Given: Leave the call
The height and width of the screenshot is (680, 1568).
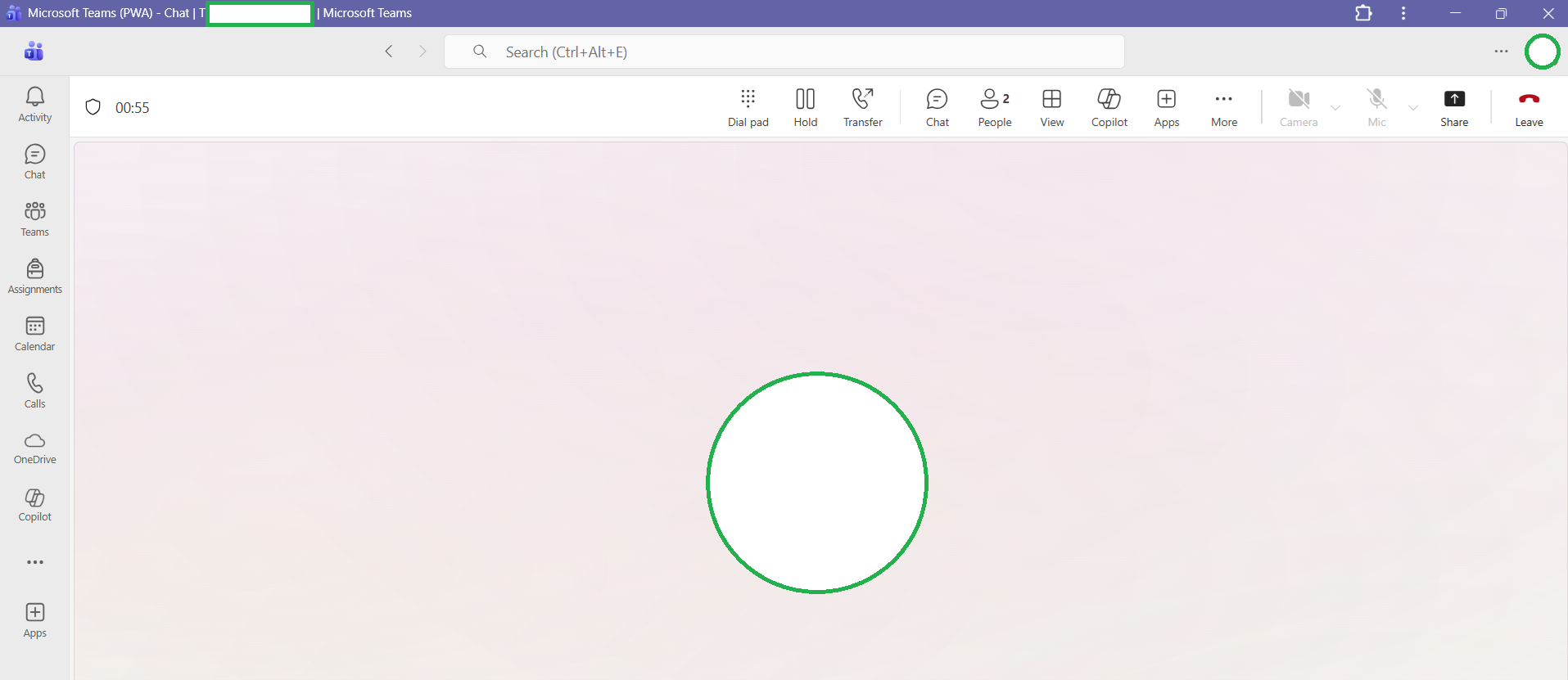Looking at the screenshot, I should [x=1529, y=108].
